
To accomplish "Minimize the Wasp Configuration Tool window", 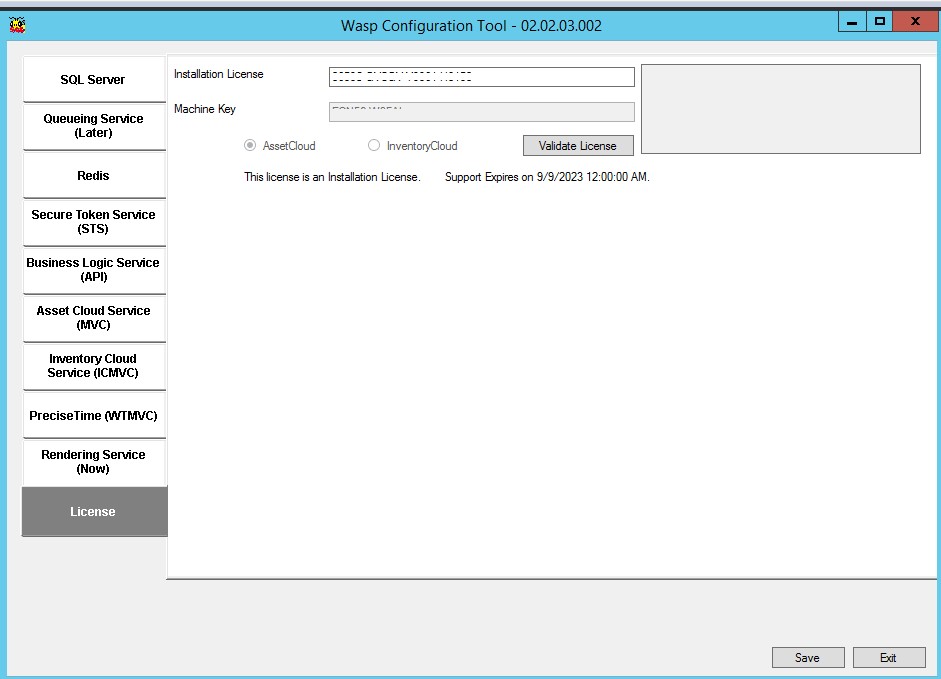I will coord(852,21).
